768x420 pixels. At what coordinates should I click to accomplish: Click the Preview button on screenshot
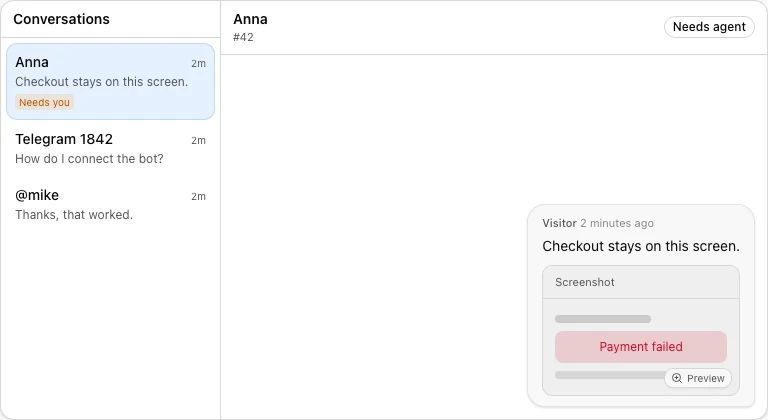698,378
